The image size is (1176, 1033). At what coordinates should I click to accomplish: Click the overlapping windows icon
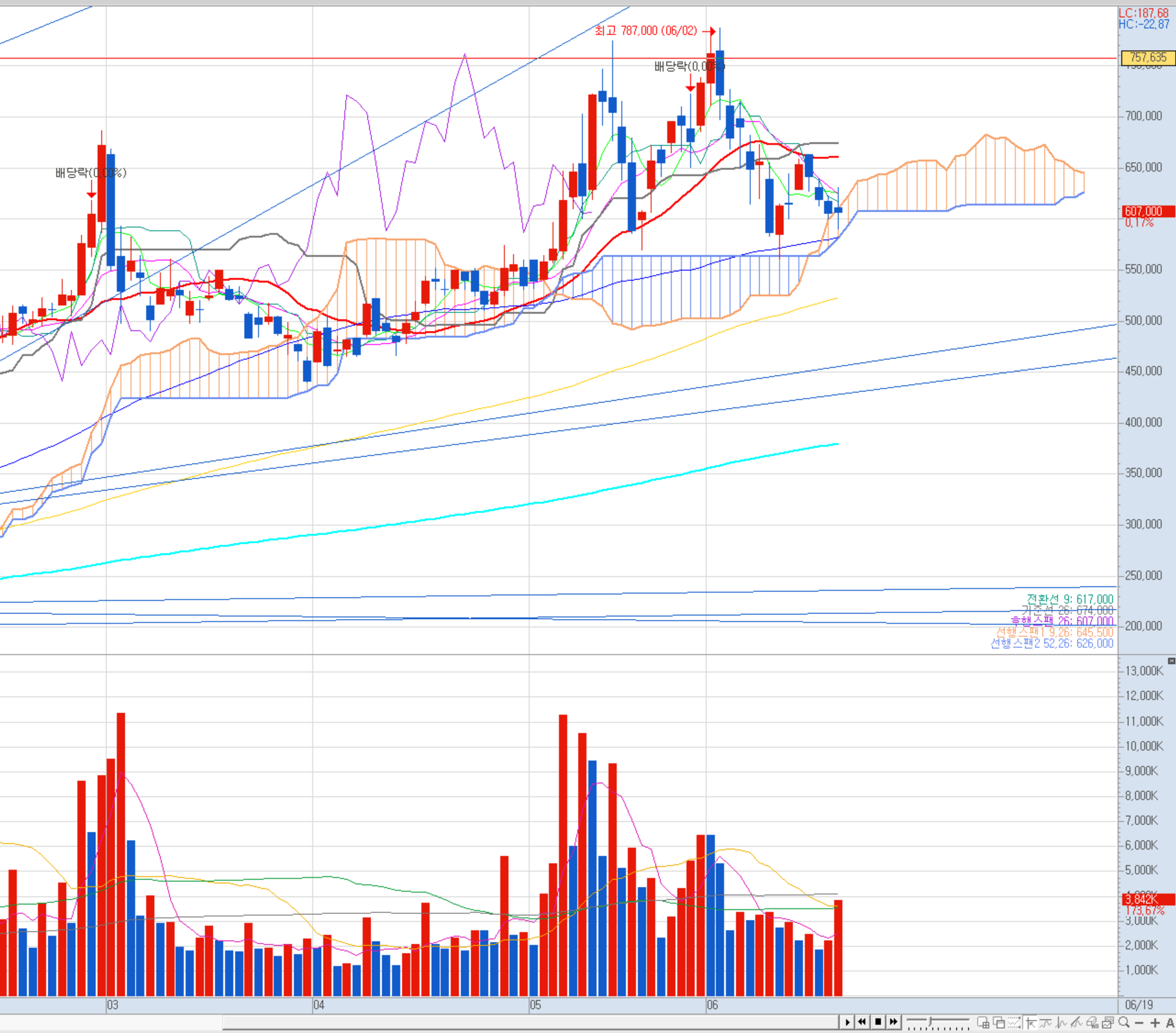[999, 1023]
